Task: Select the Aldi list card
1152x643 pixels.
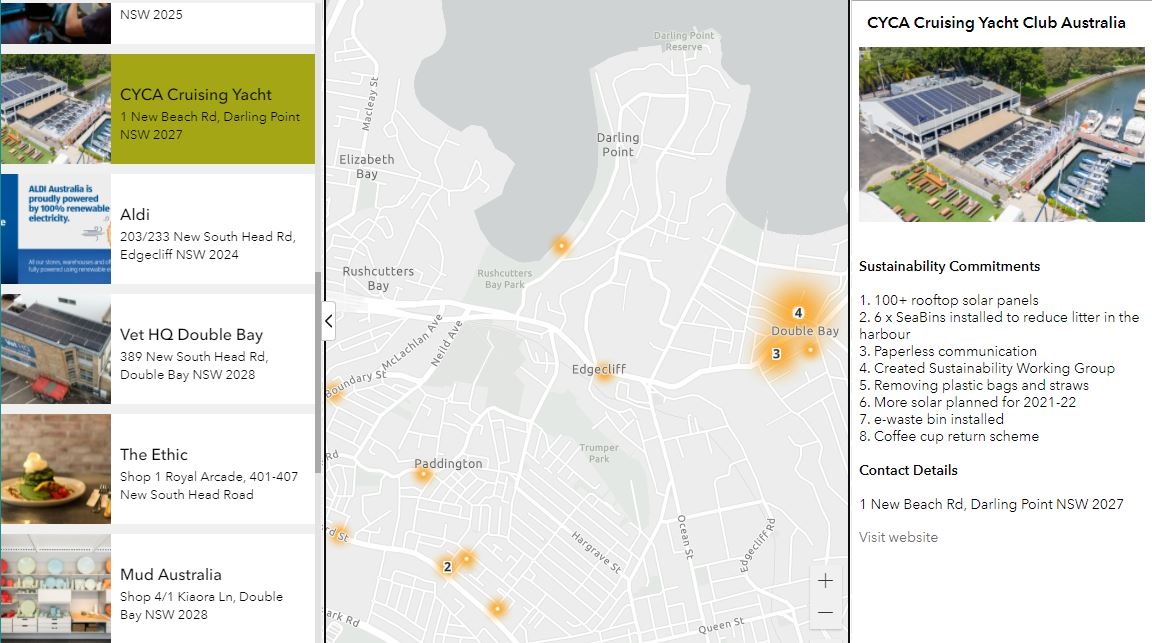Action: click(x=158, y=229)
